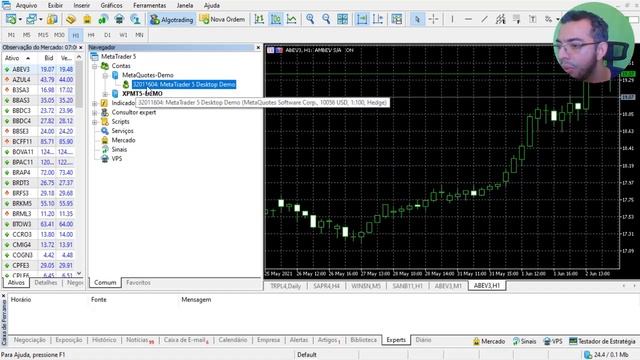The width and height of the screenshot is (640, 360).
Task: Close the Navigator panel
Action: (x=258, y=48)
